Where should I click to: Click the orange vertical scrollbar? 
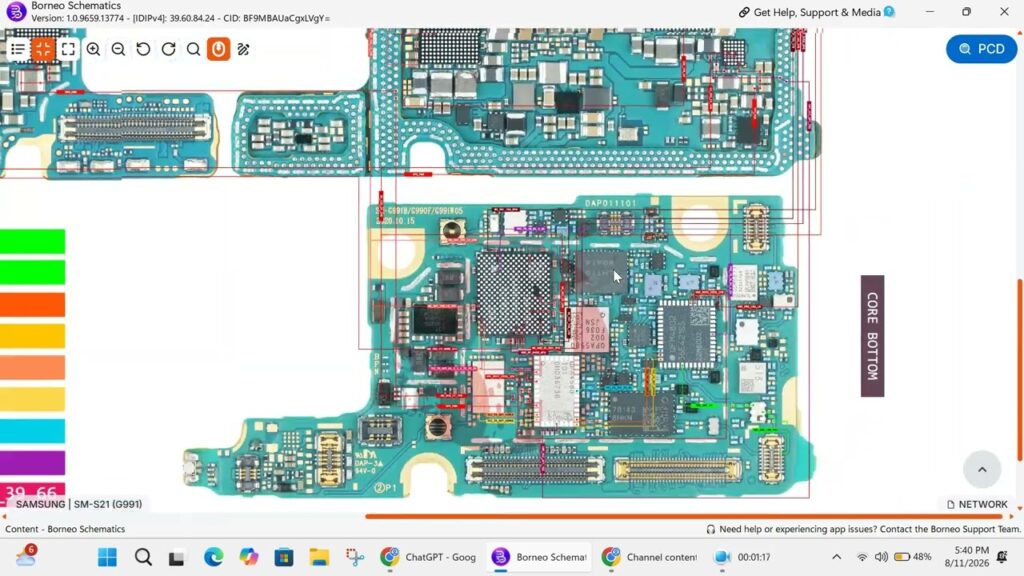[x=1019, y=369]
